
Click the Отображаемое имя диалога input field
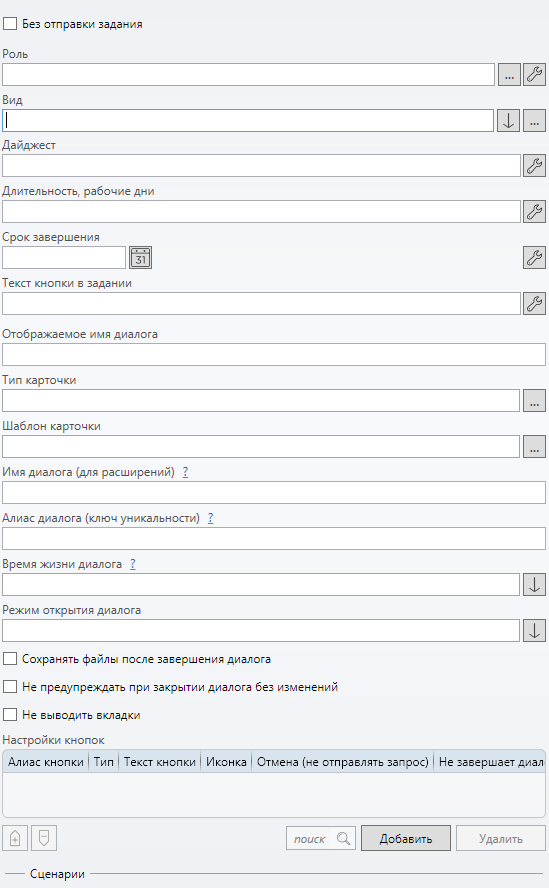point(274,355)
